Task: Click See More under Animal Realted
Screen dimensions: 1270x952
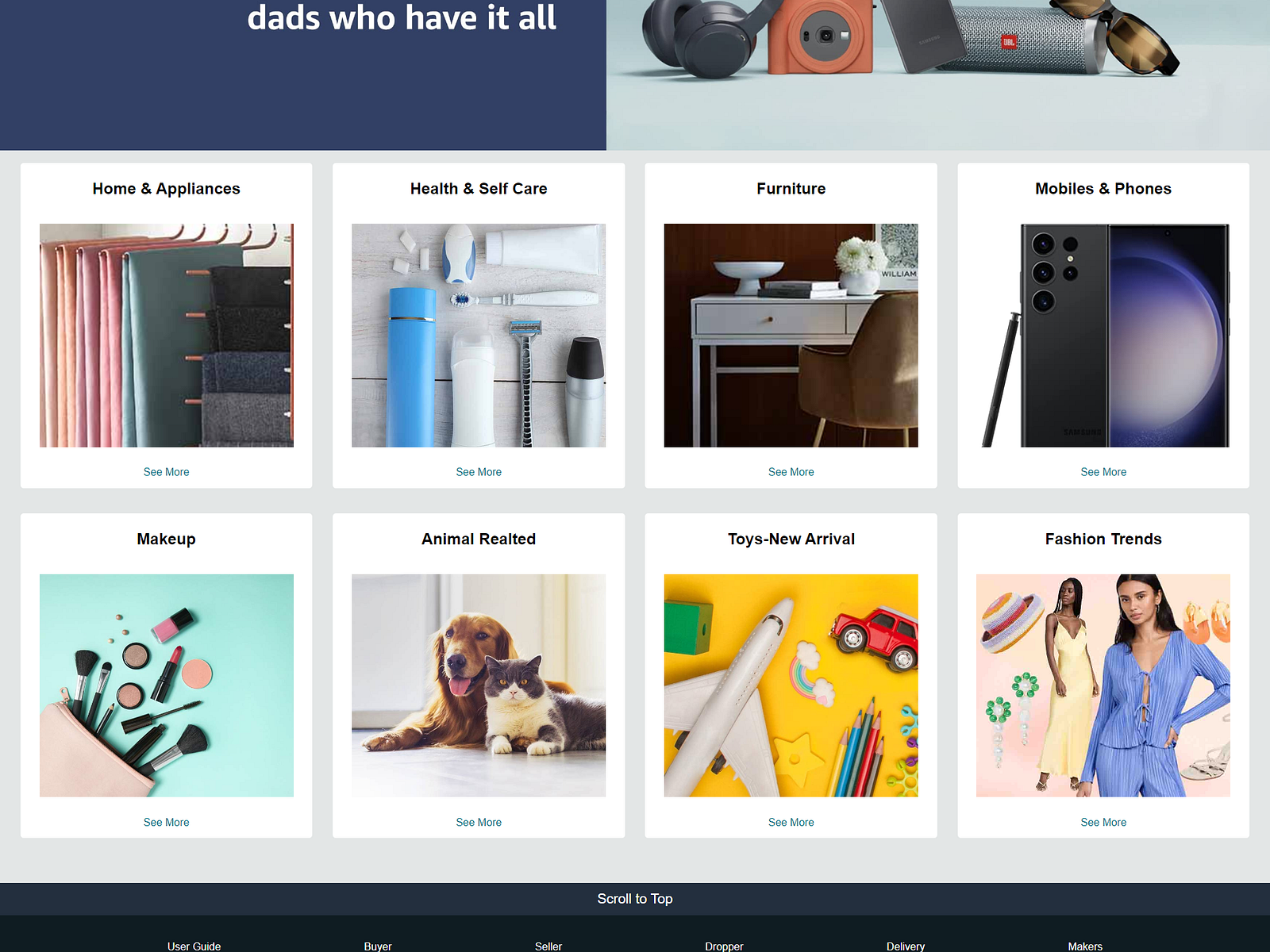Action: (x=479, y=823)
